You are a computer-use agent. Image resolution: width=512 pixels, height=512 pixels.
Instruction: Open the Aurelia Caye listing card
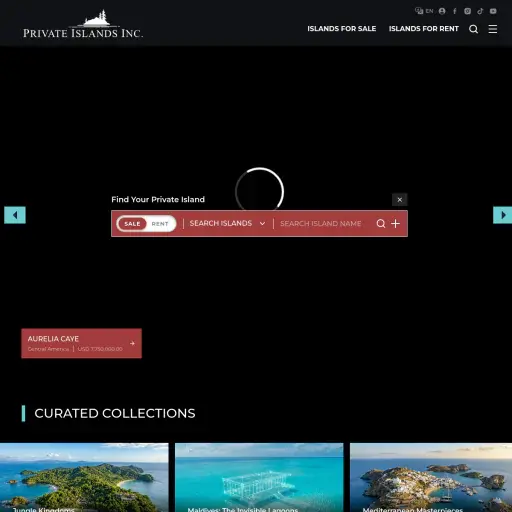pos(81,343)
